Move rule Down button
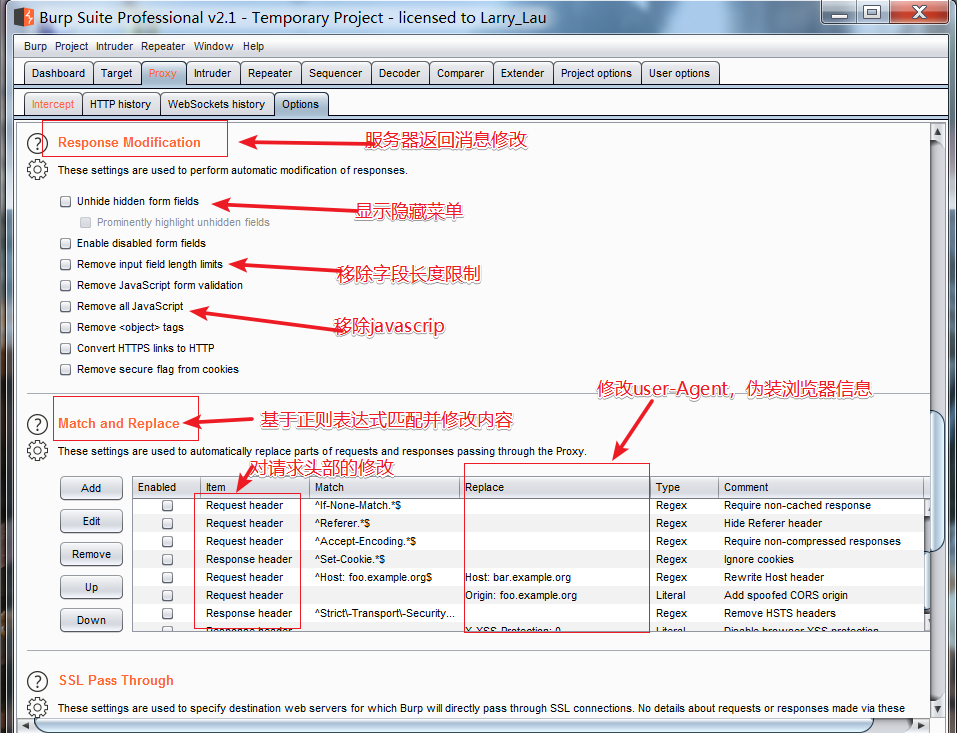The height and width of the screenshot is (733, 957). (x=92, y=620)
